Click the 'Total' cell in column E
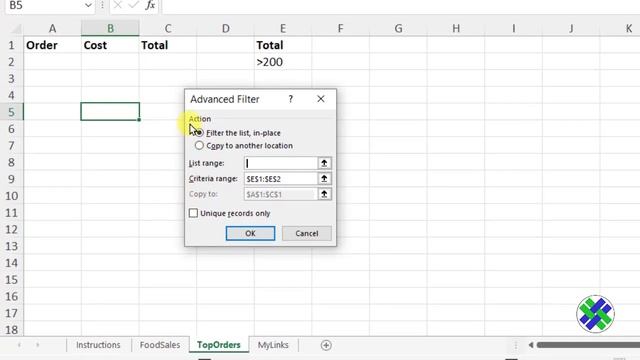Viewport: 640px width, 360px height. point(283,45)
